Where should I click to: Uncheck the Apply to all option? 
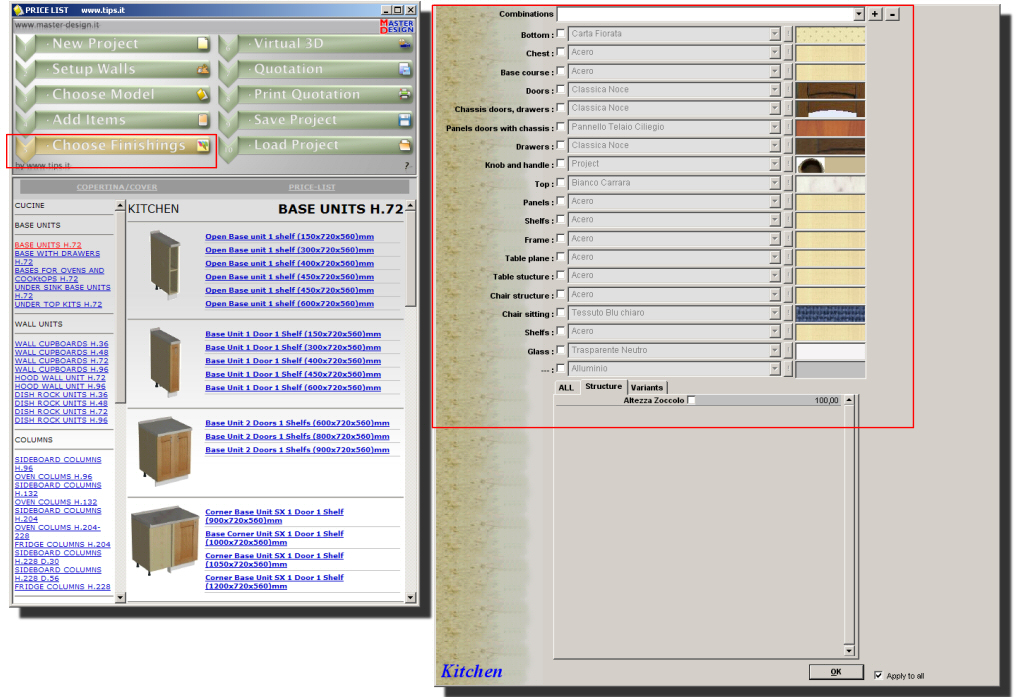click(x=878, y=676)
